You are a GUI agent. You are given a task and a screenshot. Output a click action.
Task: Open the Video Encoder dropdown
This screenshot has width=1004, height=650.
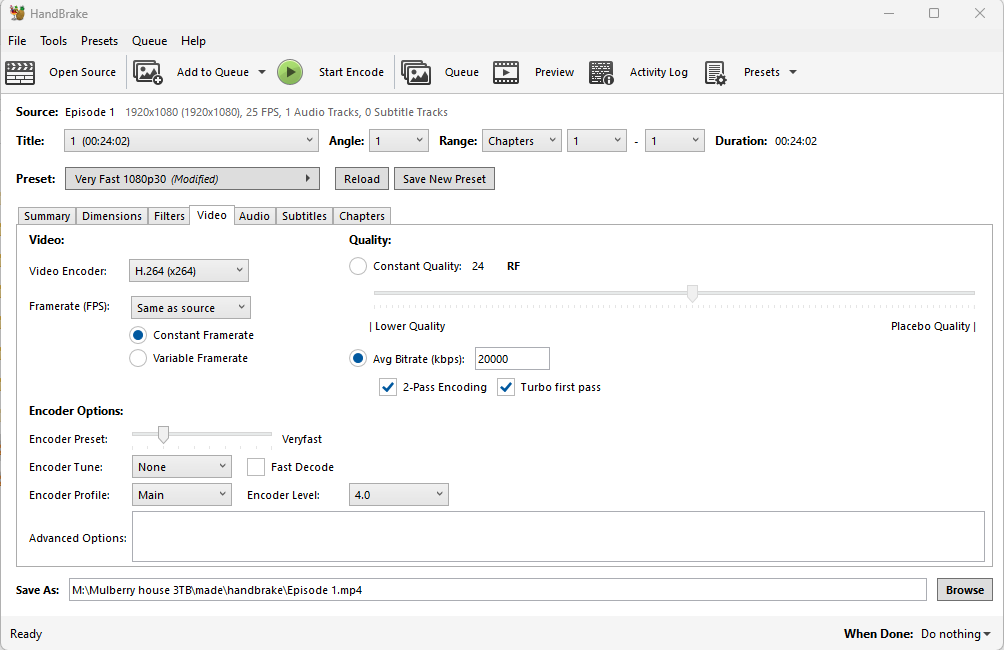click(x=189, y=271)
